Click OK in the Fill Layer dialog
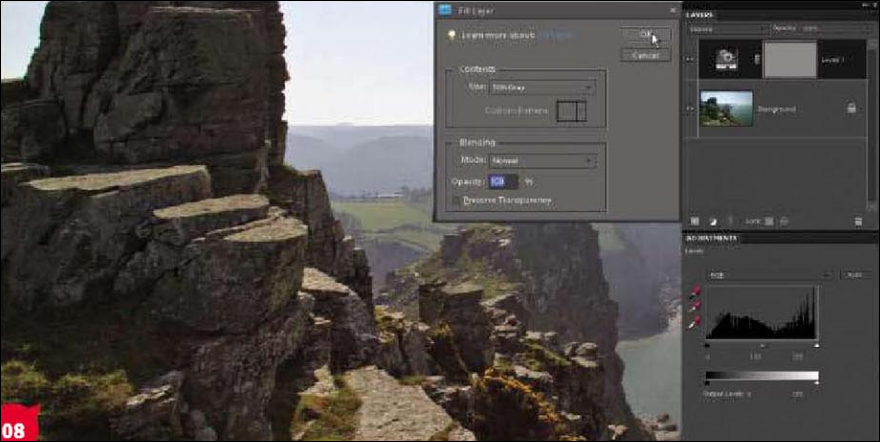The image size is (880, 442). [646, 34]
